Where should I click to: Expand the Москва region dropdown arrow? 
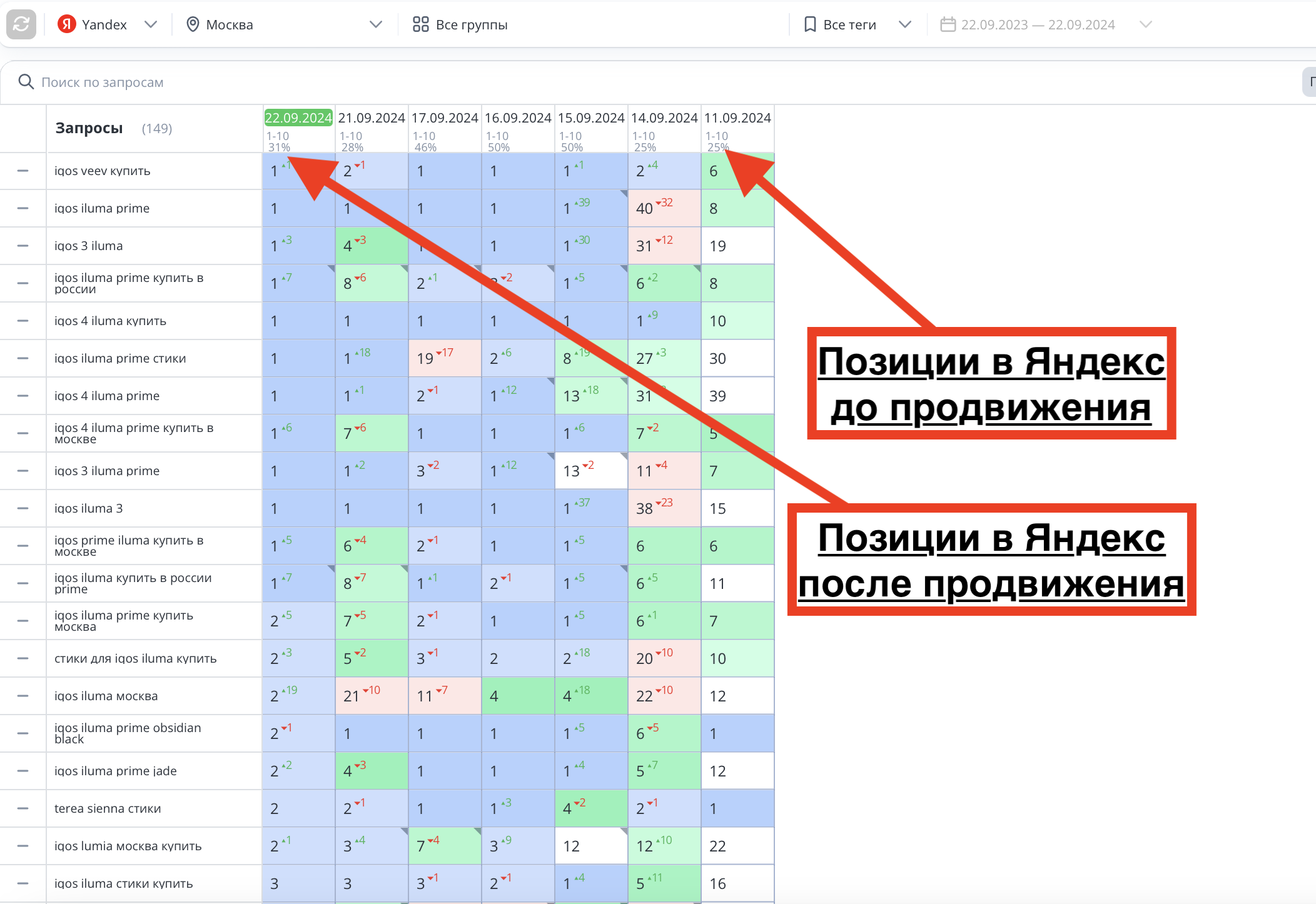click(375, 24)
